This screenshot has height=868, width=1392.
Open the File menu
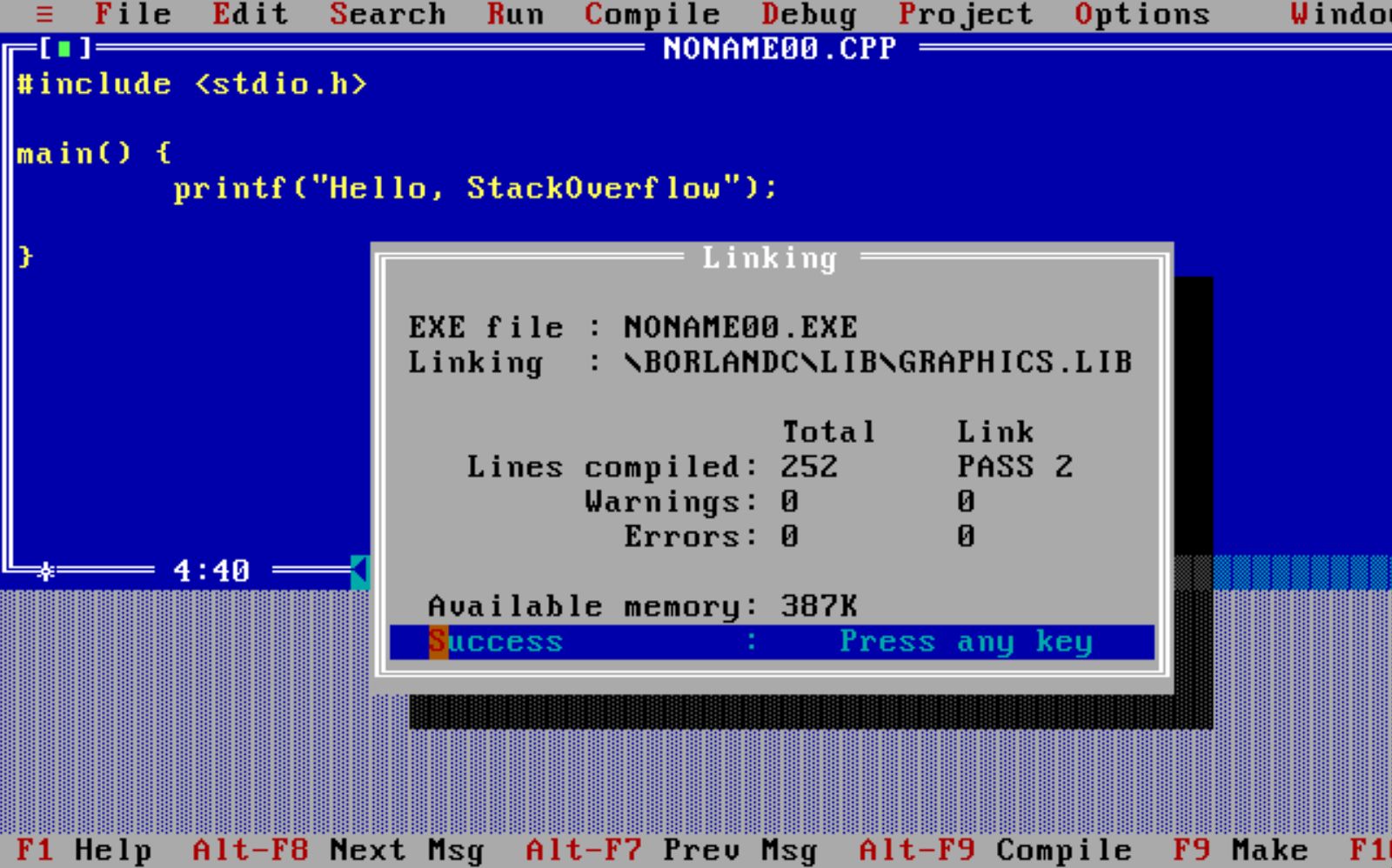pos(132,14)
